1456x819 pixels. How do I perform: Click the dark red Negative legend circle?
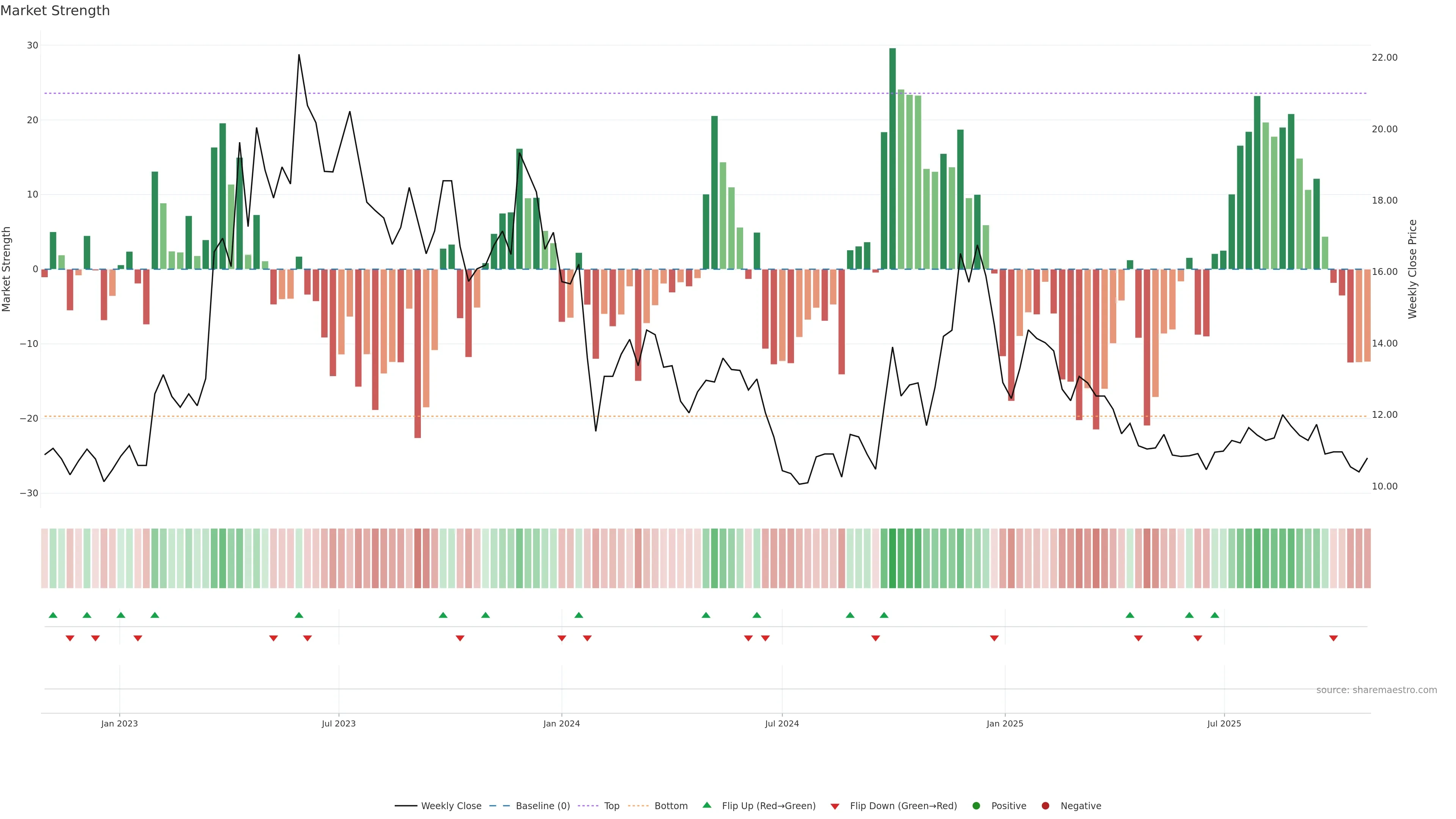[x=1045, y=805]
